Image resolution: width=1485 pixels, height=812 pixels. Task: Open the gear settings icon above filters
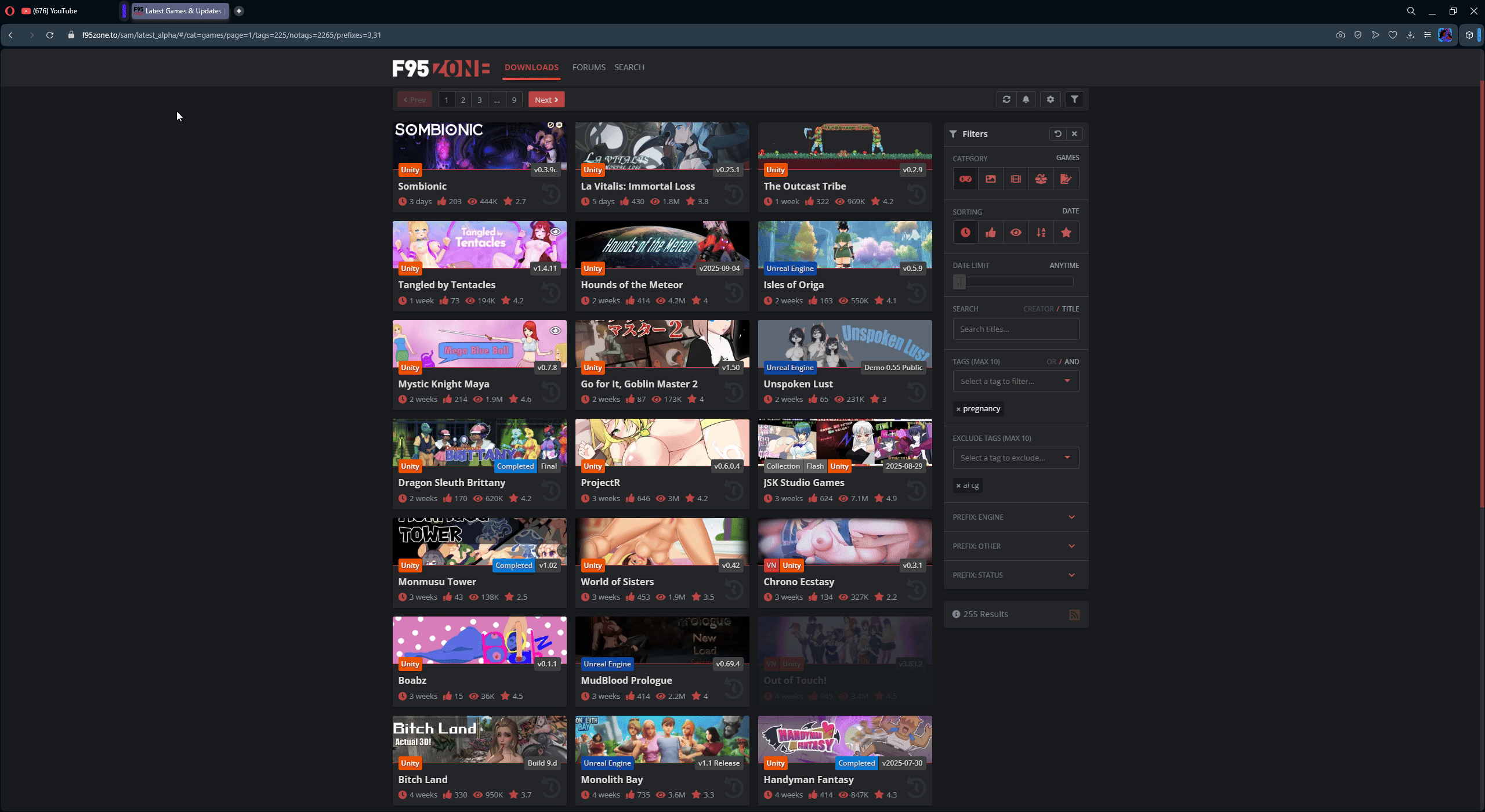[x=1051, y=99]
